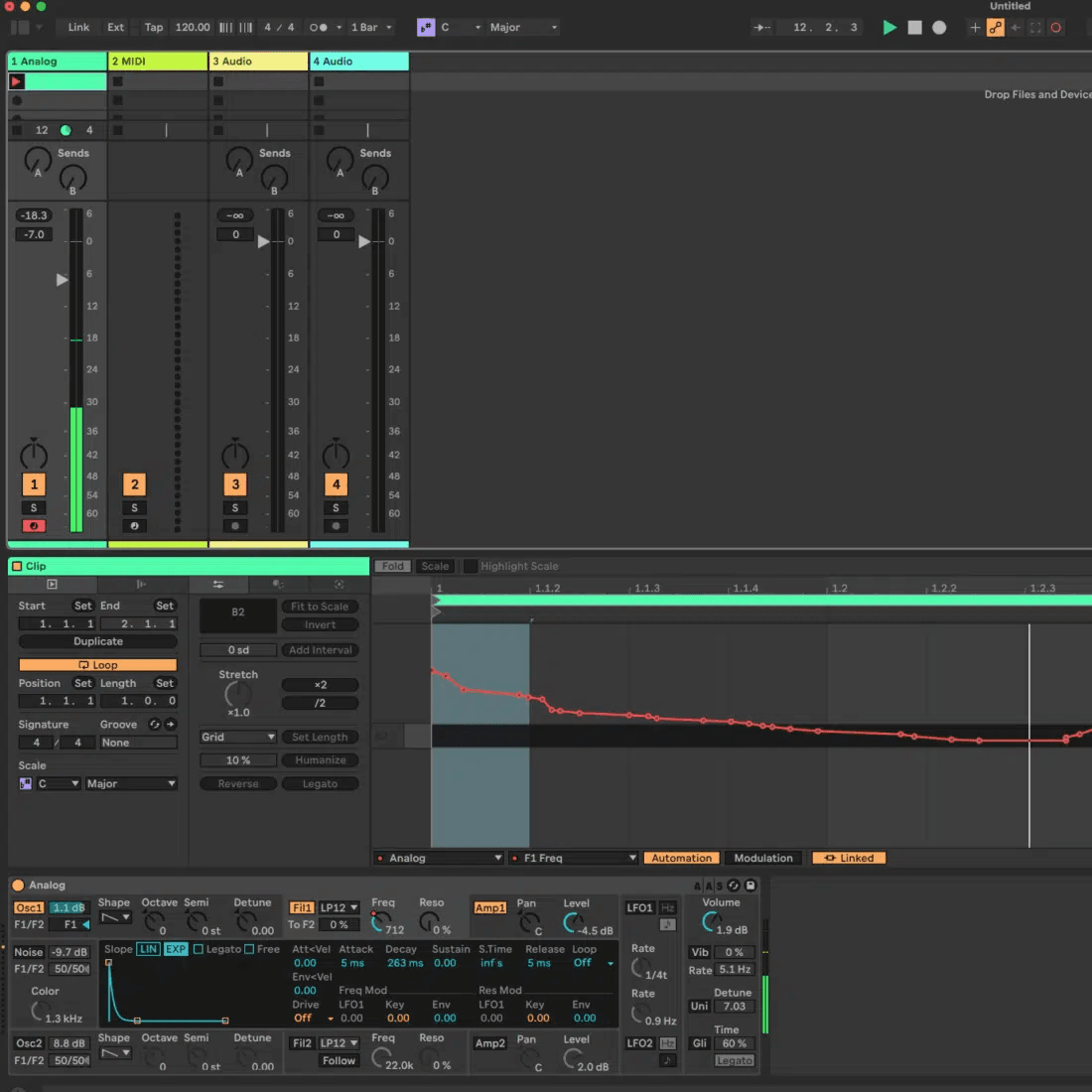
Task: Enable the Legato checkbox in the envelope
Action: click(x=199, y=949)
